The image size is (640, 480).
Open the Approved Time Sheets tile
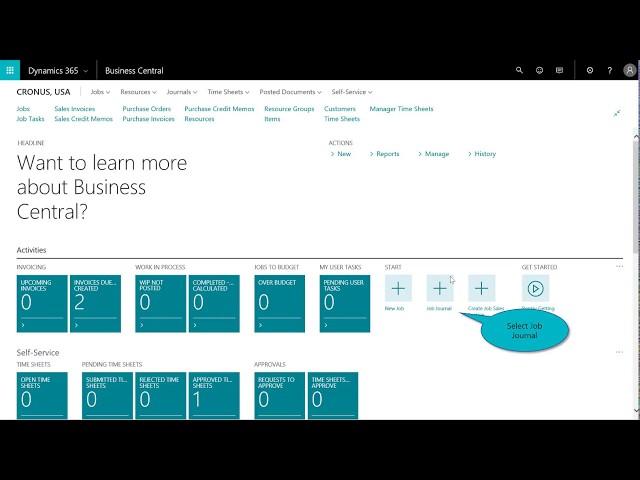[x=214, y=396]
